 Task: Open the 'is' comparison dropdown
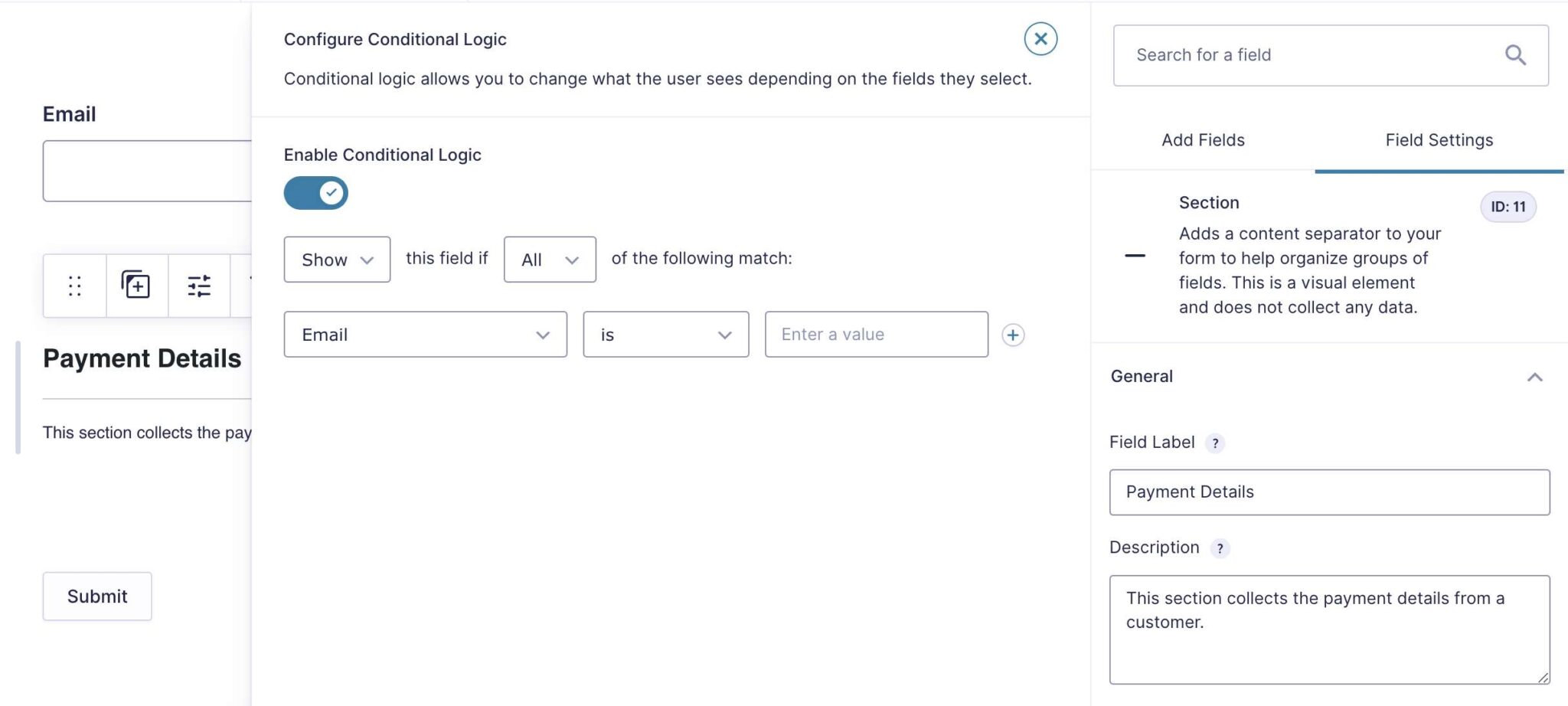tap(665, 335)
